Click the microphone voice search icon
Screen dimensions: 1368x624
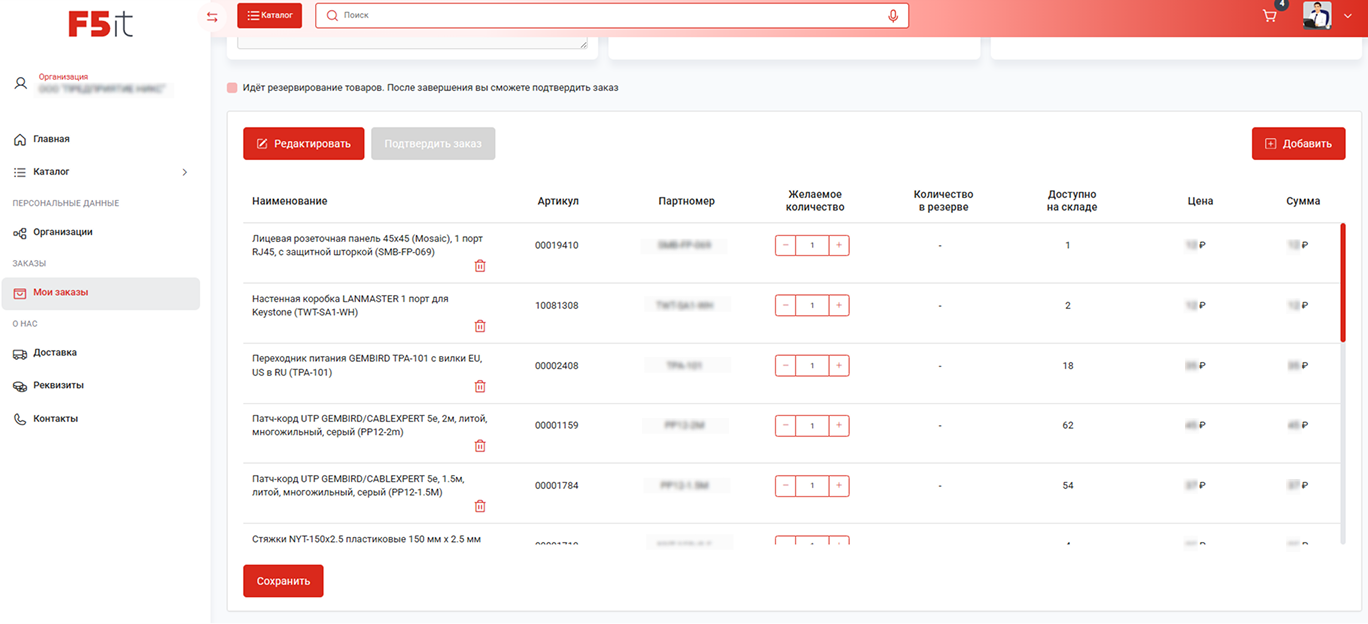click(893, 16)
